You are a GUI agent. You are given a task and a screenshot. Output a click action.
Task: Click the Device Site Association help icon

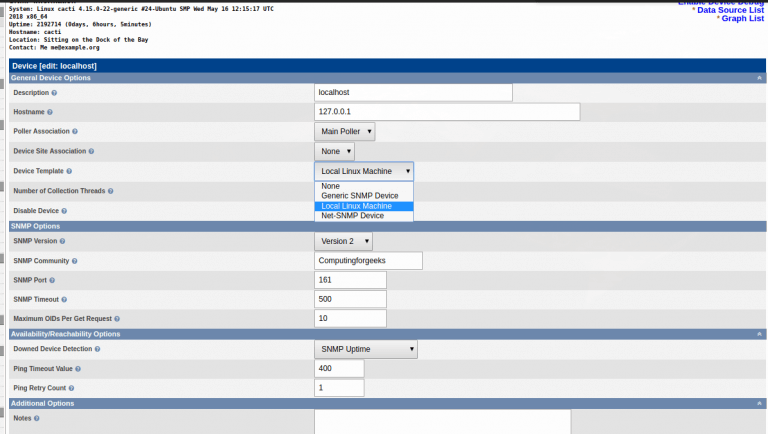(x=93, y=151)
